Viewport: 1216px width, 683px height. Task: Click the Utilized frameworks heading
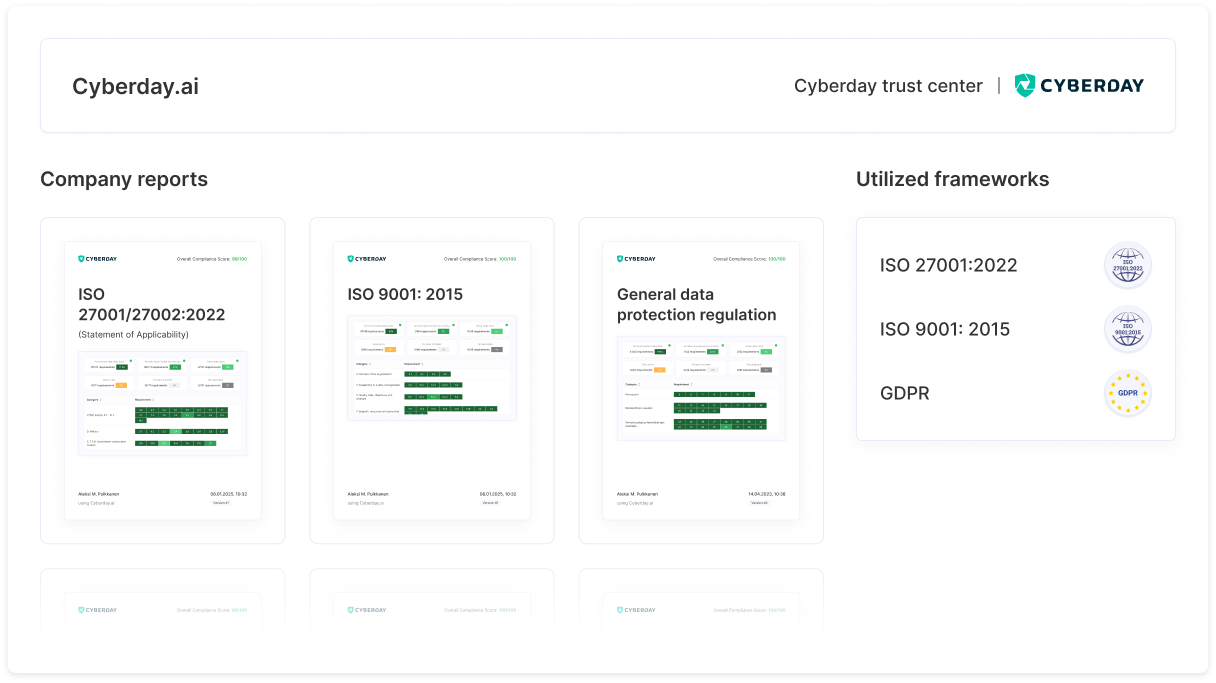(x=952, y=180)
